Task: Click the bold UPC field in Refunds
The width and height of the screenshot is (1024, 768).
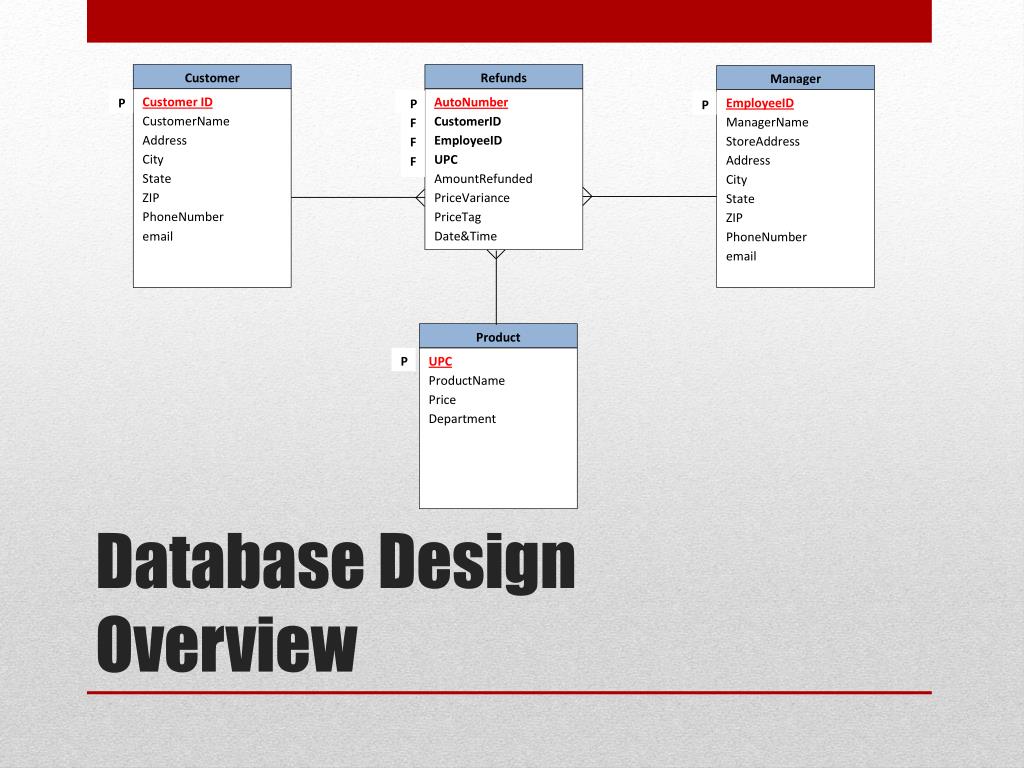Action: [446, 160]
